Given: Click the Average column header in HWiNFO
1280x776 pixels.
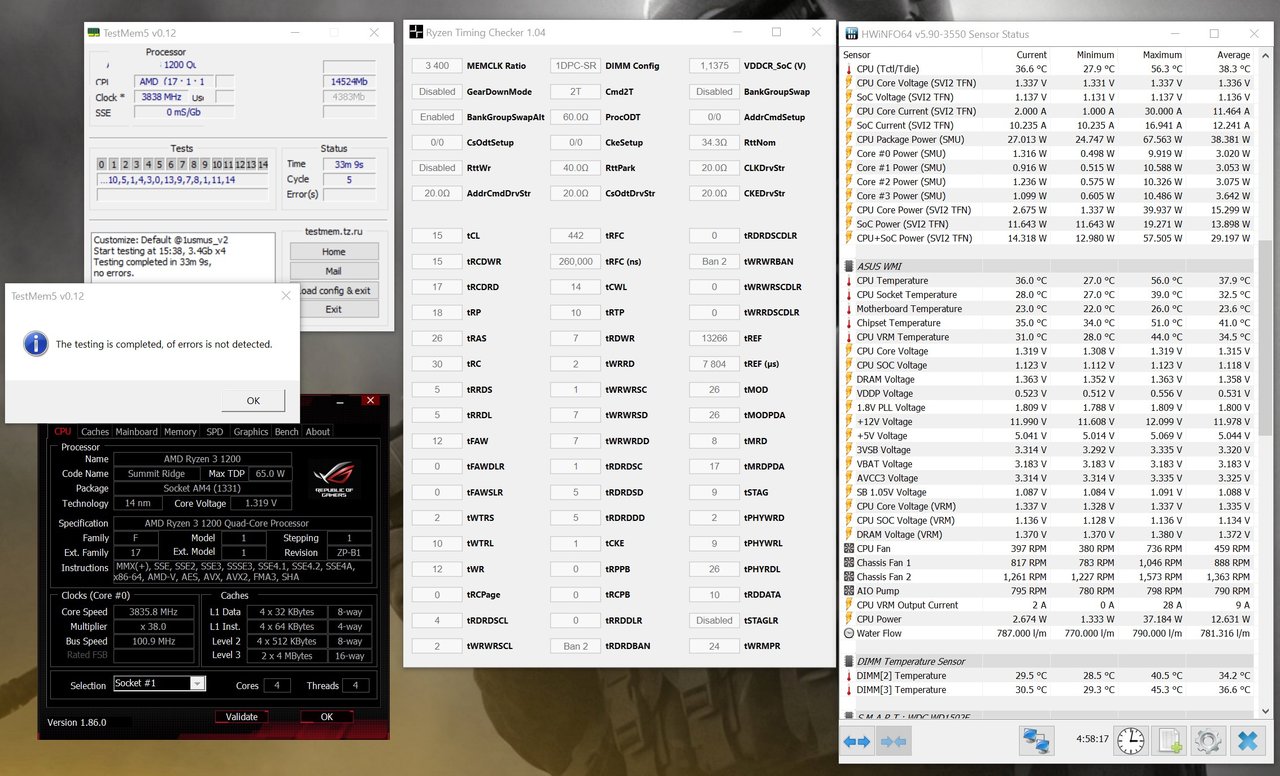Looking at the screenshot, I should (x=1233, y=55).
